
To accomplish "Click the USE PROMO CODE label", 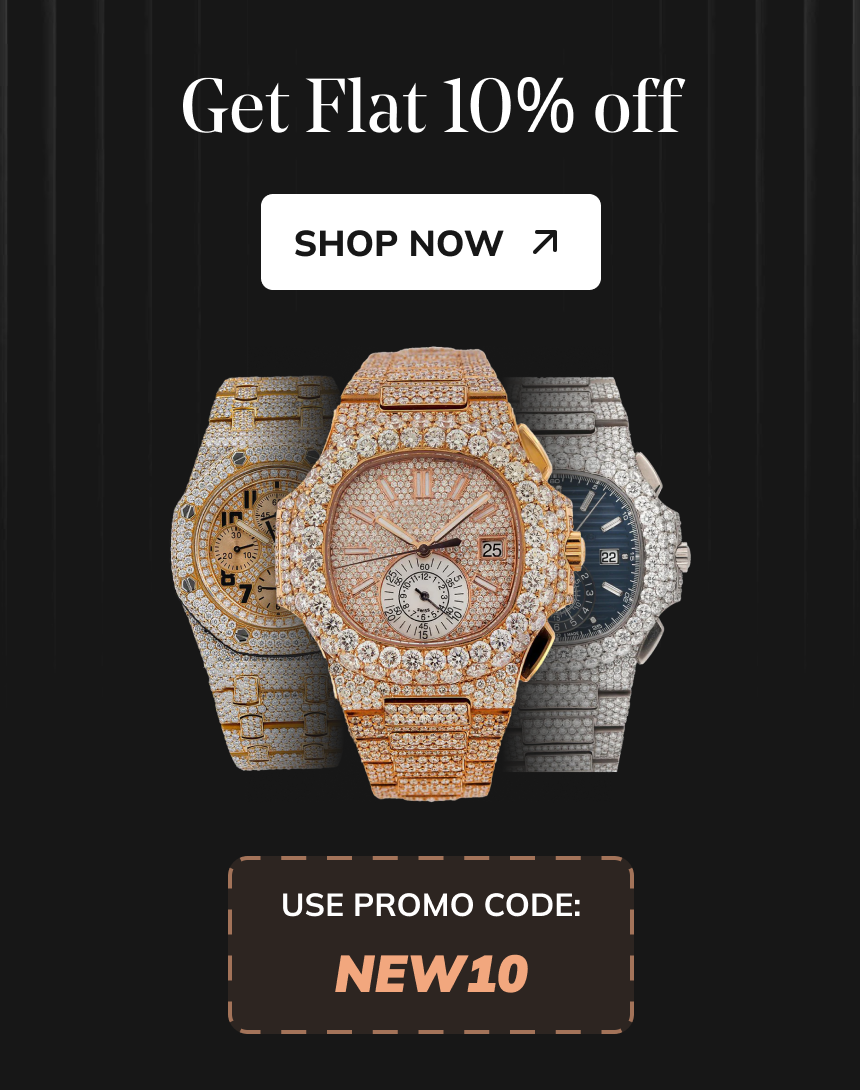I will [x=431, y=904].
